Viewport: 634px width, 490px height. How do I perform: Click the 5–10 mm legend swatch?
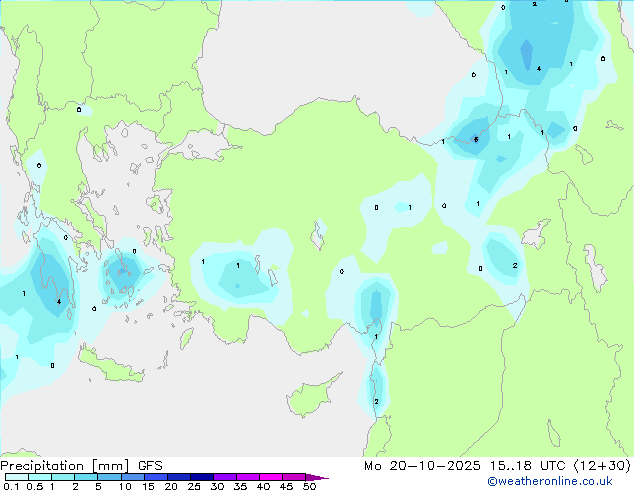[x=109, y=477]
